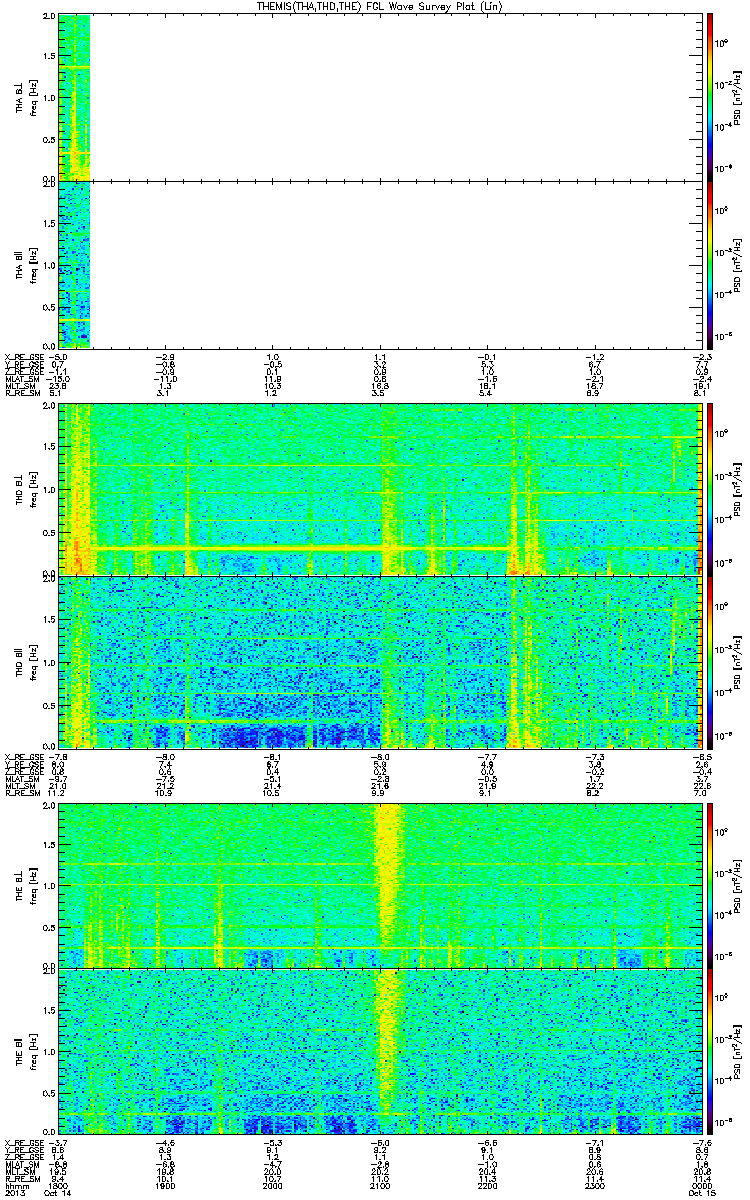Viewport: 750px width, 1200px height.
Task: Select the THE B-parallel spectrogram panel
Action: point(378,1052)
